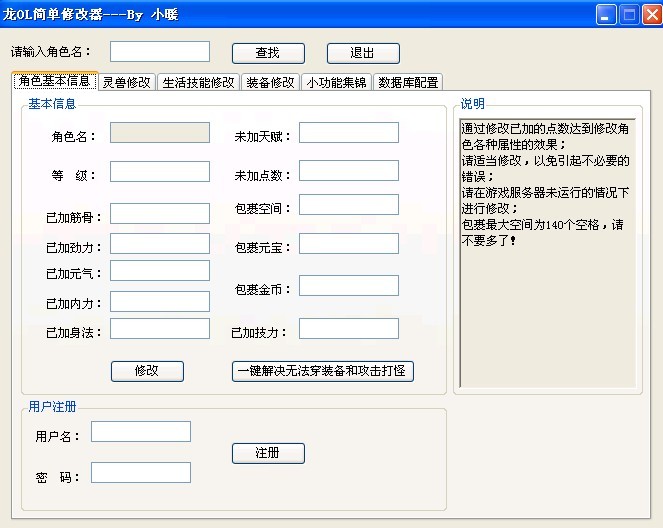Focus the 用户名 input field
Screen dimensions: 663x528
coord(141,431)
